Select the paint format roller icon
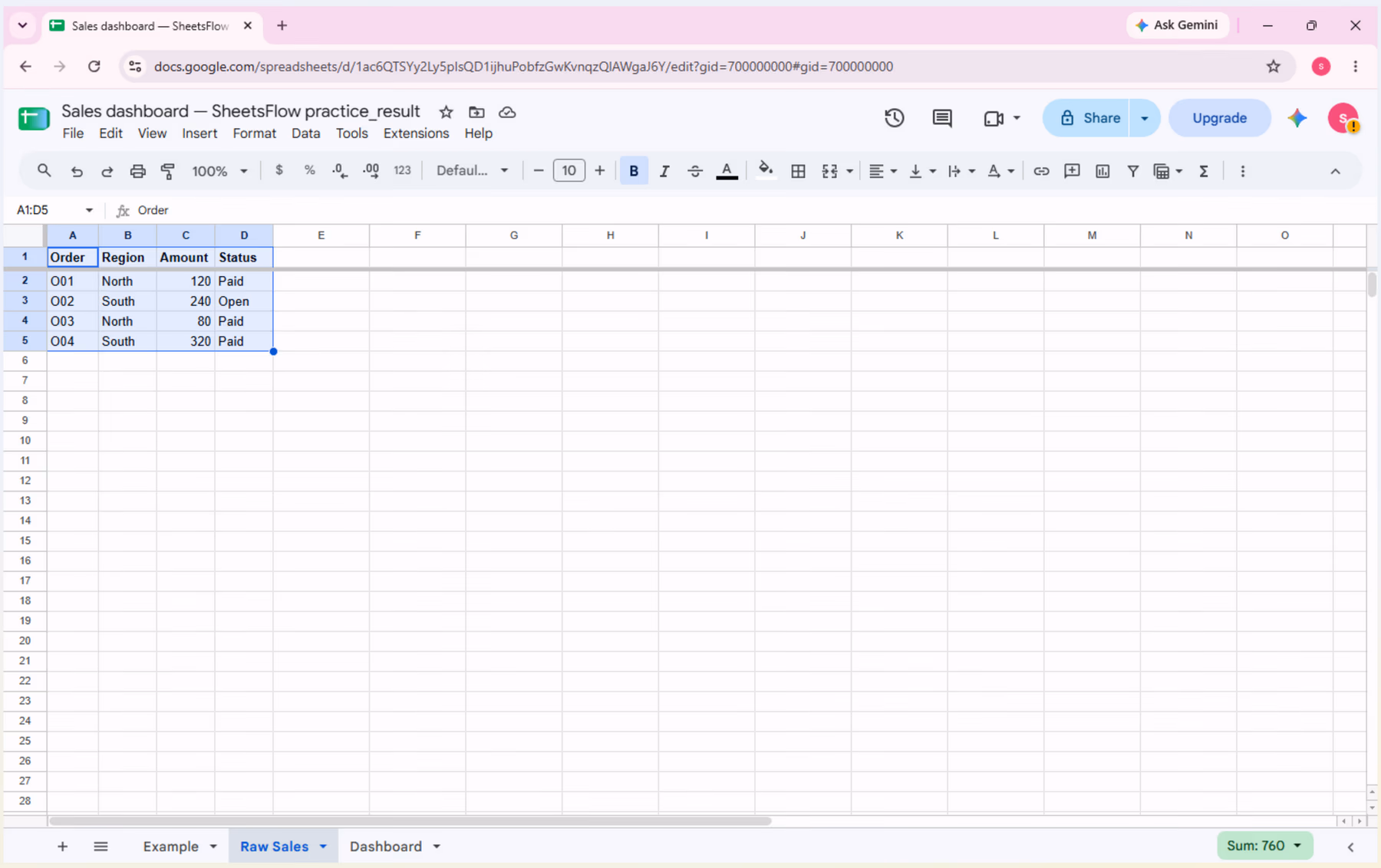Screen dimensions: 1381x868 (168, 171)
